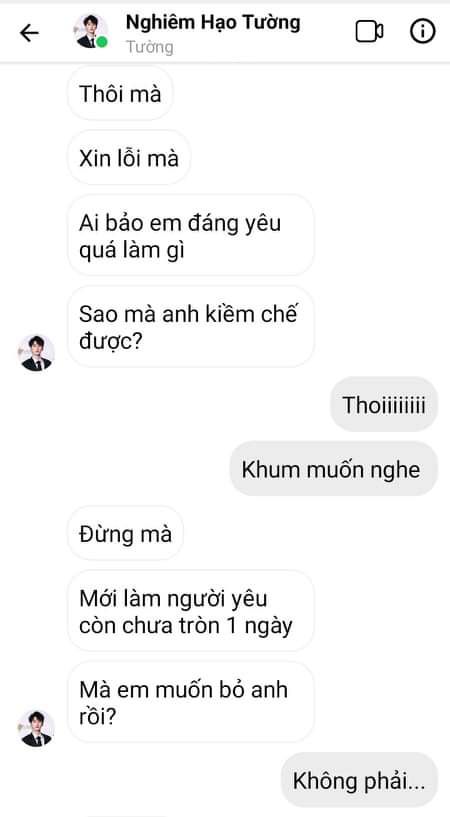
Task: Select the 'Thôi mà' message bubble
Action: point(120,94)
